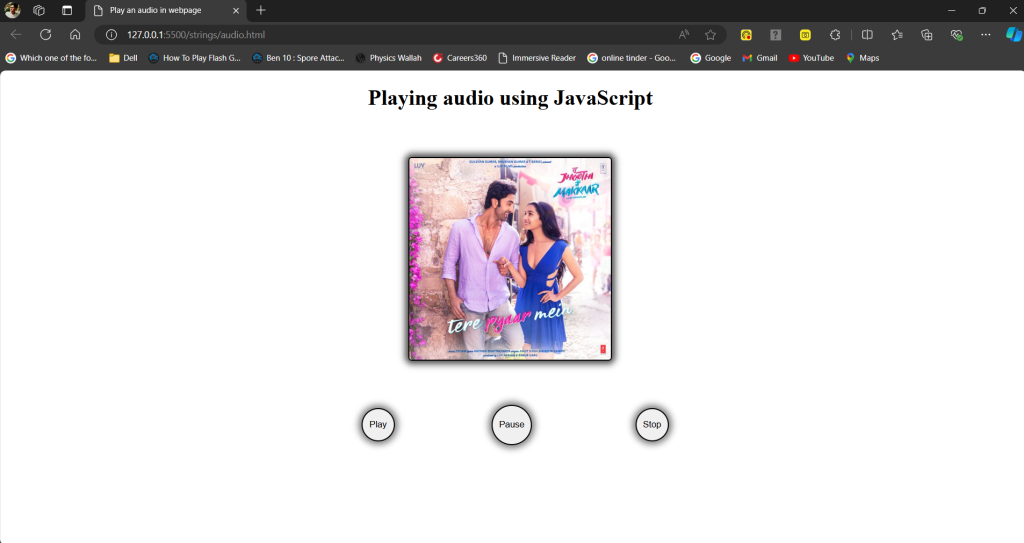Image resolution: width=1024 pixels, height=543 pixels.
Task: Open the Favorites list icon
Action: pos(897,35)
